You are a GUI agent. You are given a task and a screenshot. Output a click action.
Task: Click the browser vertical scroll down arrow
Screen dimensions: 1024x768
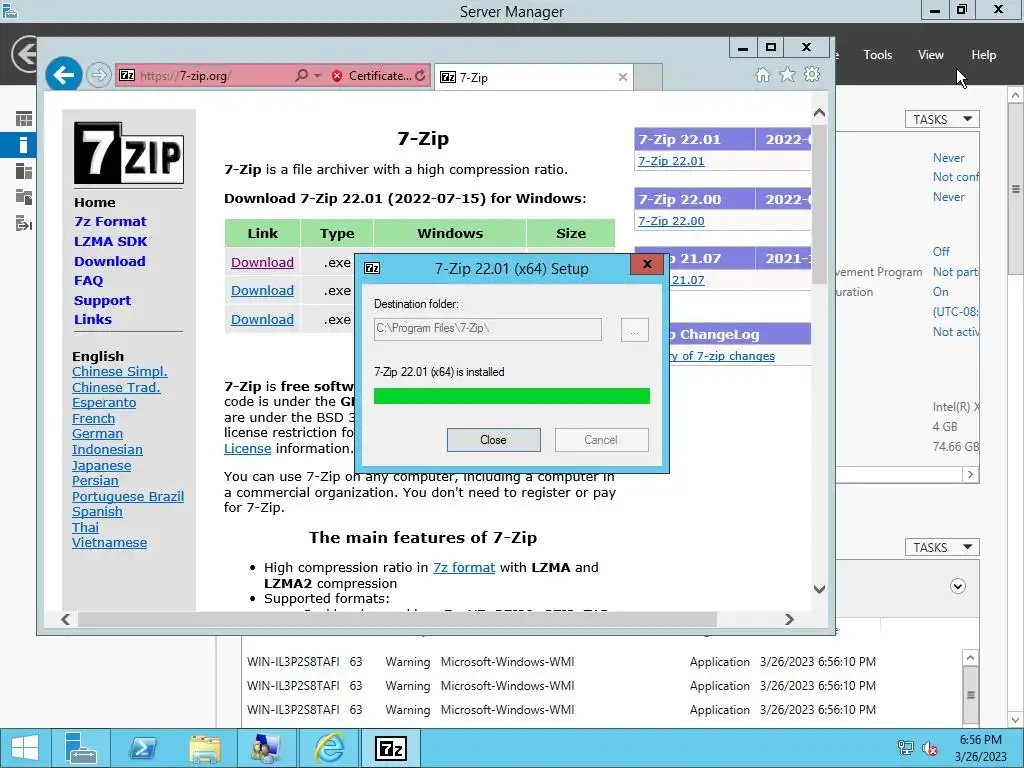click(819, 589)
